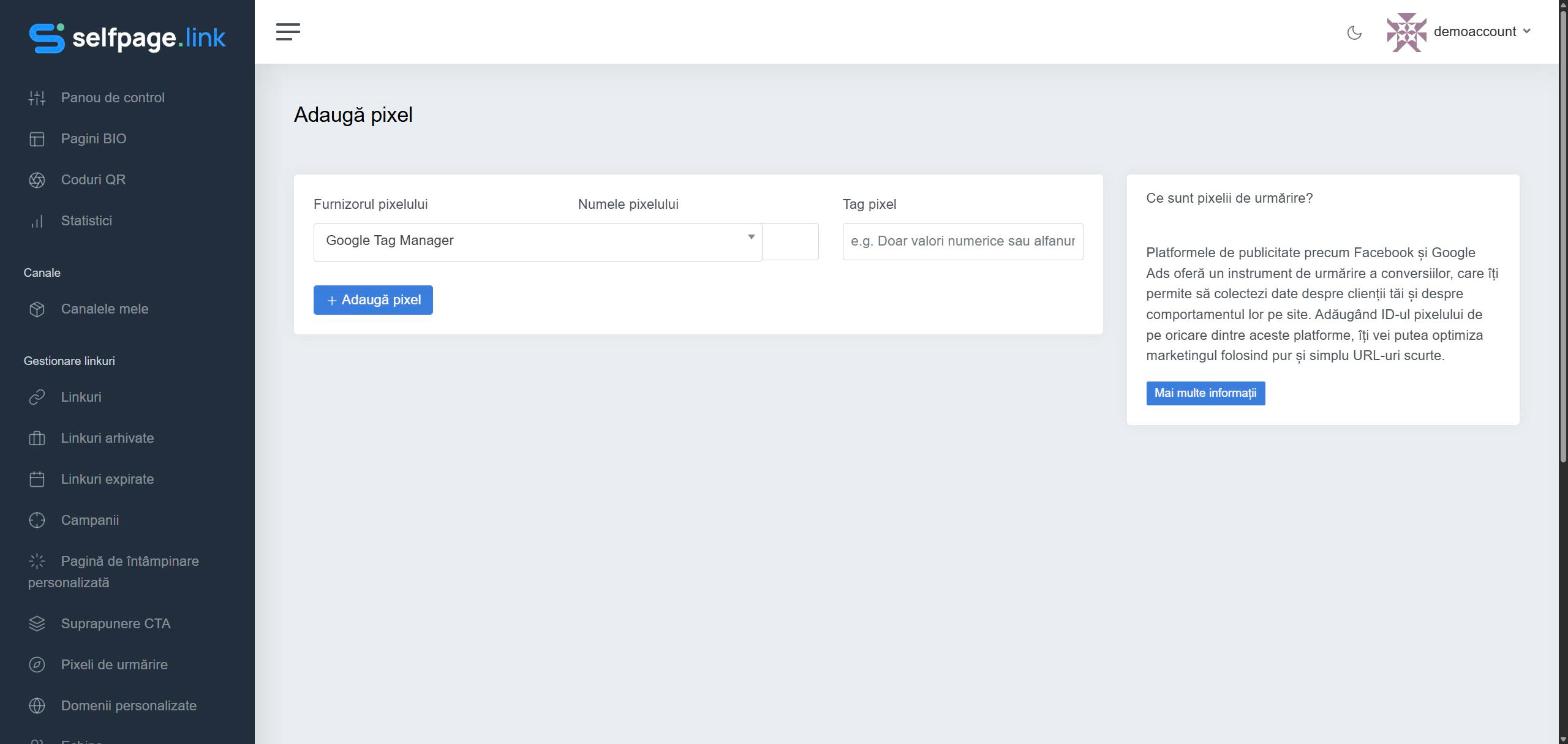
Task: Open Panou de control sliders icon
Action: [x=37, y=98]
